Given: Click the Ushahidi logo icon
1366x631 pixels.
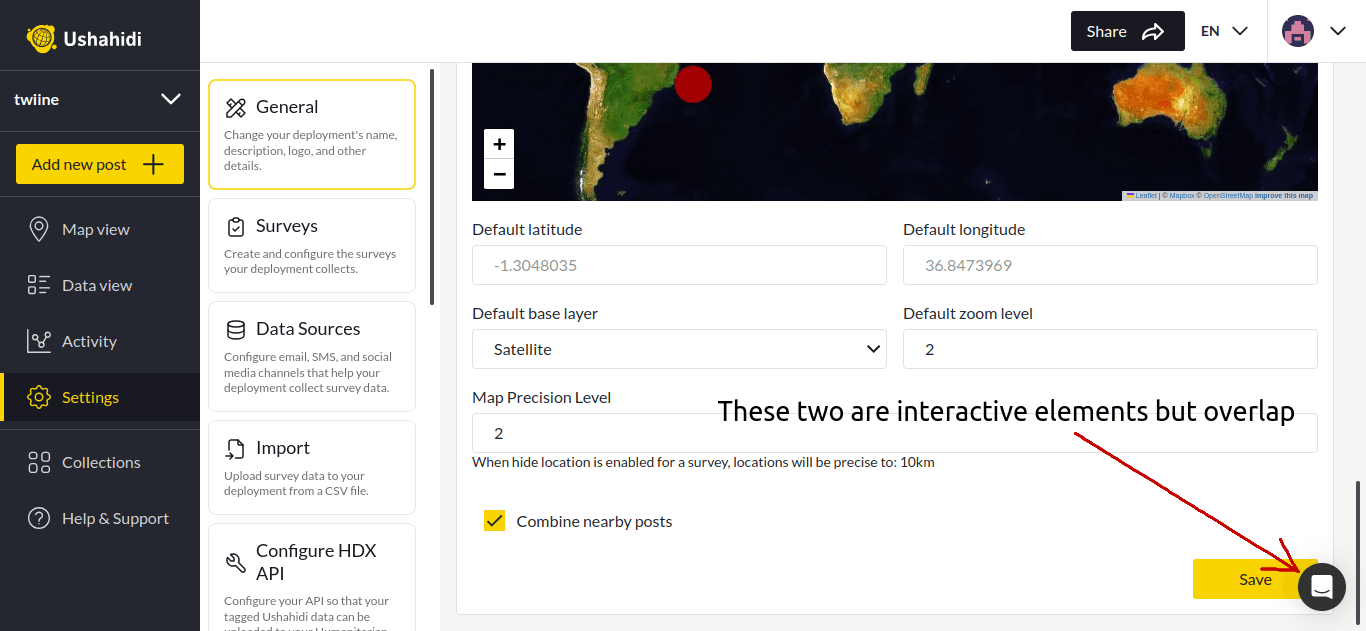Looking at the screenshot, I should (41, 39).
